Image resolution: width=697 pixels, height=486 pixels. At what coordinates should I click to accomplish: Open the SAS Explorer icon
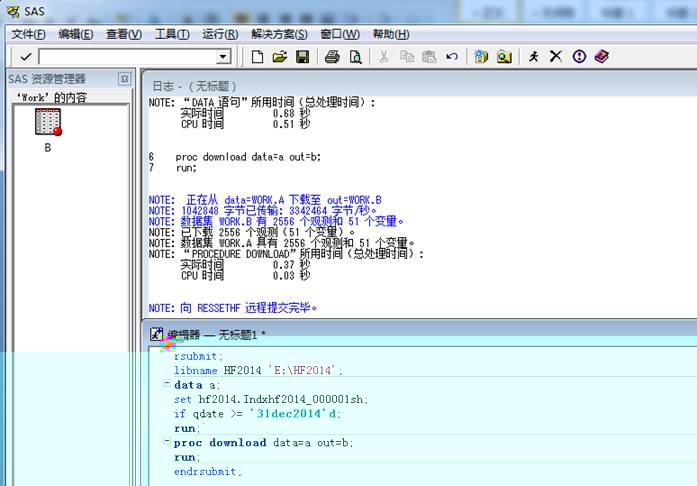point(504,57)
